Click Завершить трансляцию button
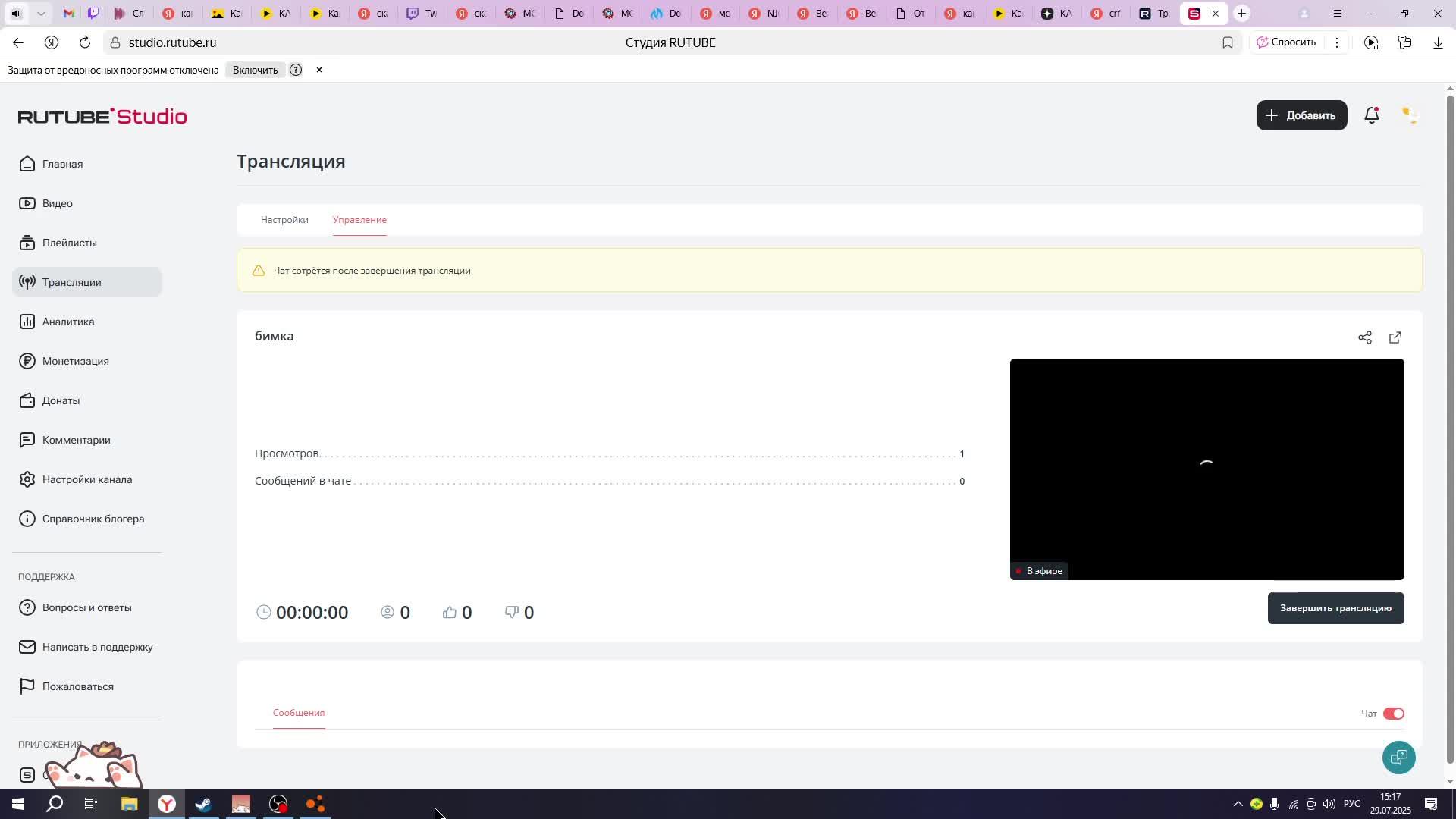Viewport: 1456px width, 819px height. tap(1335, 608)
